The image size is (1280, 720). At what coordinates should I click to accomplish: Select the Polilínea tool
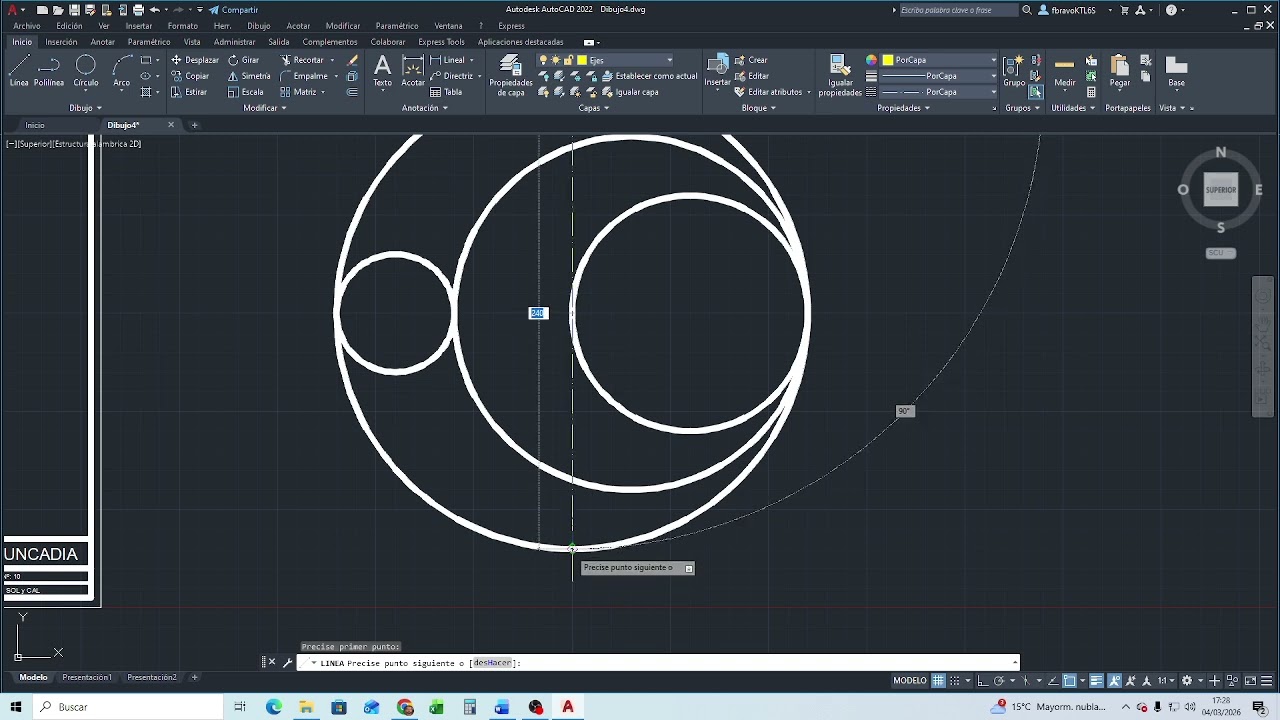49,70
